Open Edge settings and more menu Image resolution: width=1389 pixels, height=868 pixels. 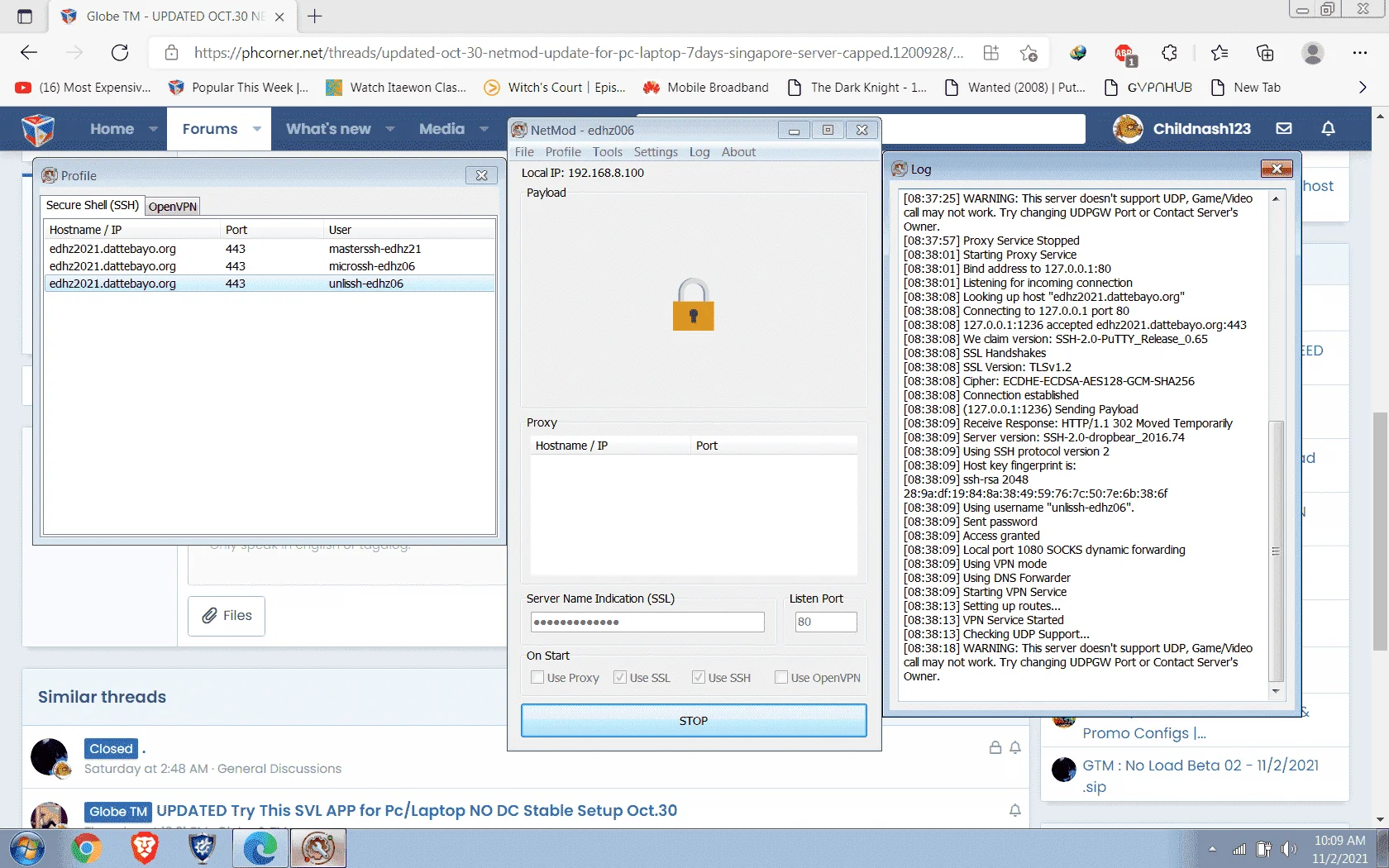coord(1360,53)
